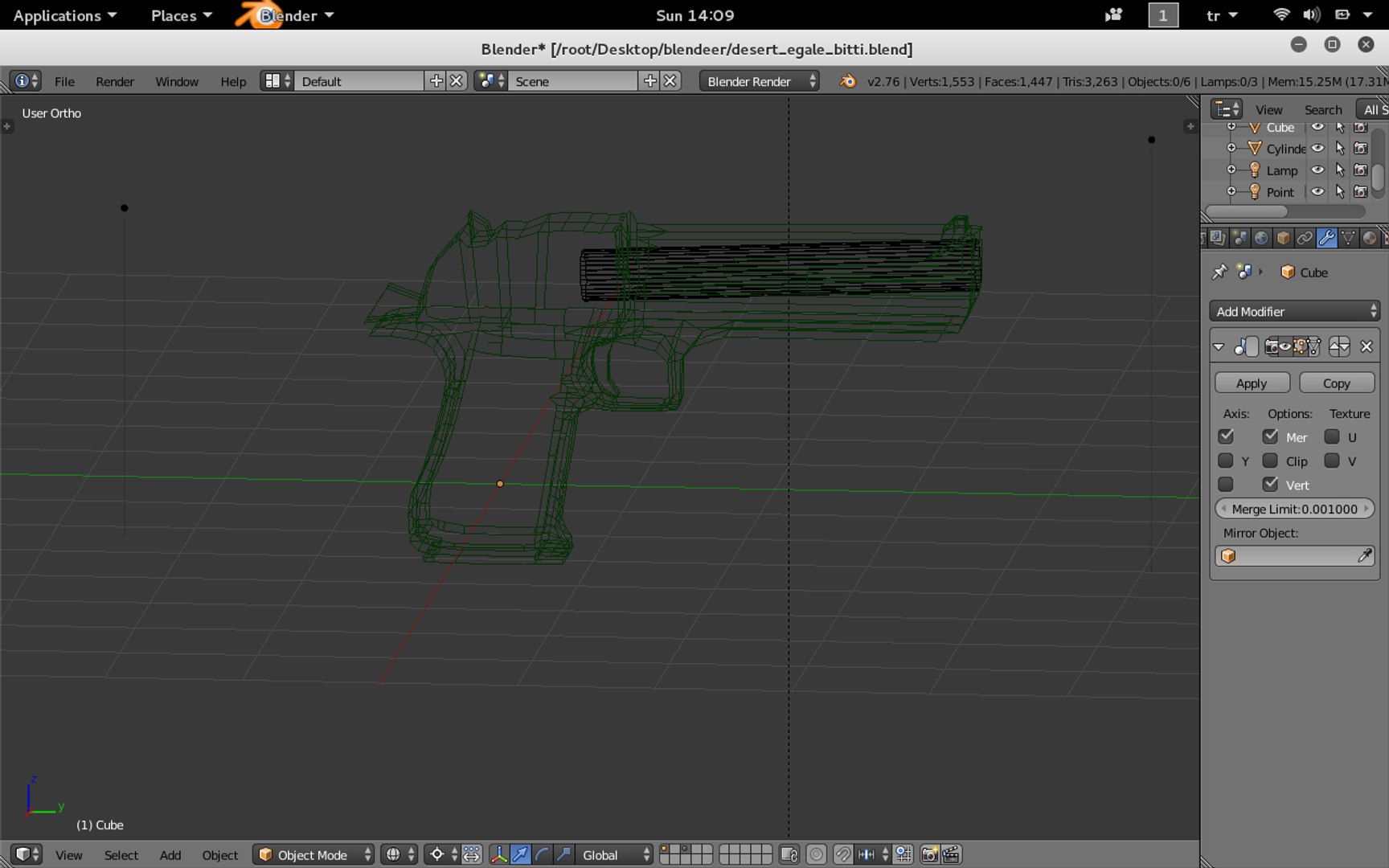The height and width of the screenshot is (868, 1389).
Task: Toggle visibility of the Lamp object
Action: click(1317, 170)
